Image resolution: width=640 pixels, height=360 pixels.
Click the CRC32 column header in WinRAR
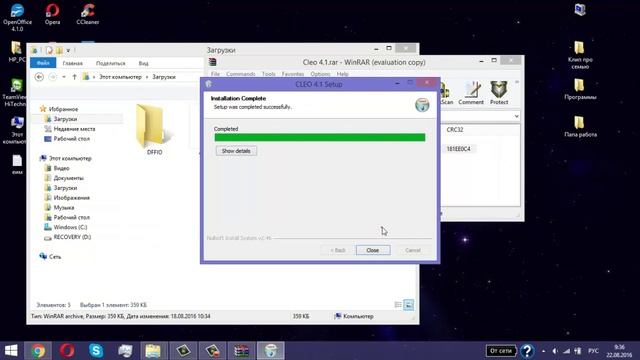[x=455, y=130]
